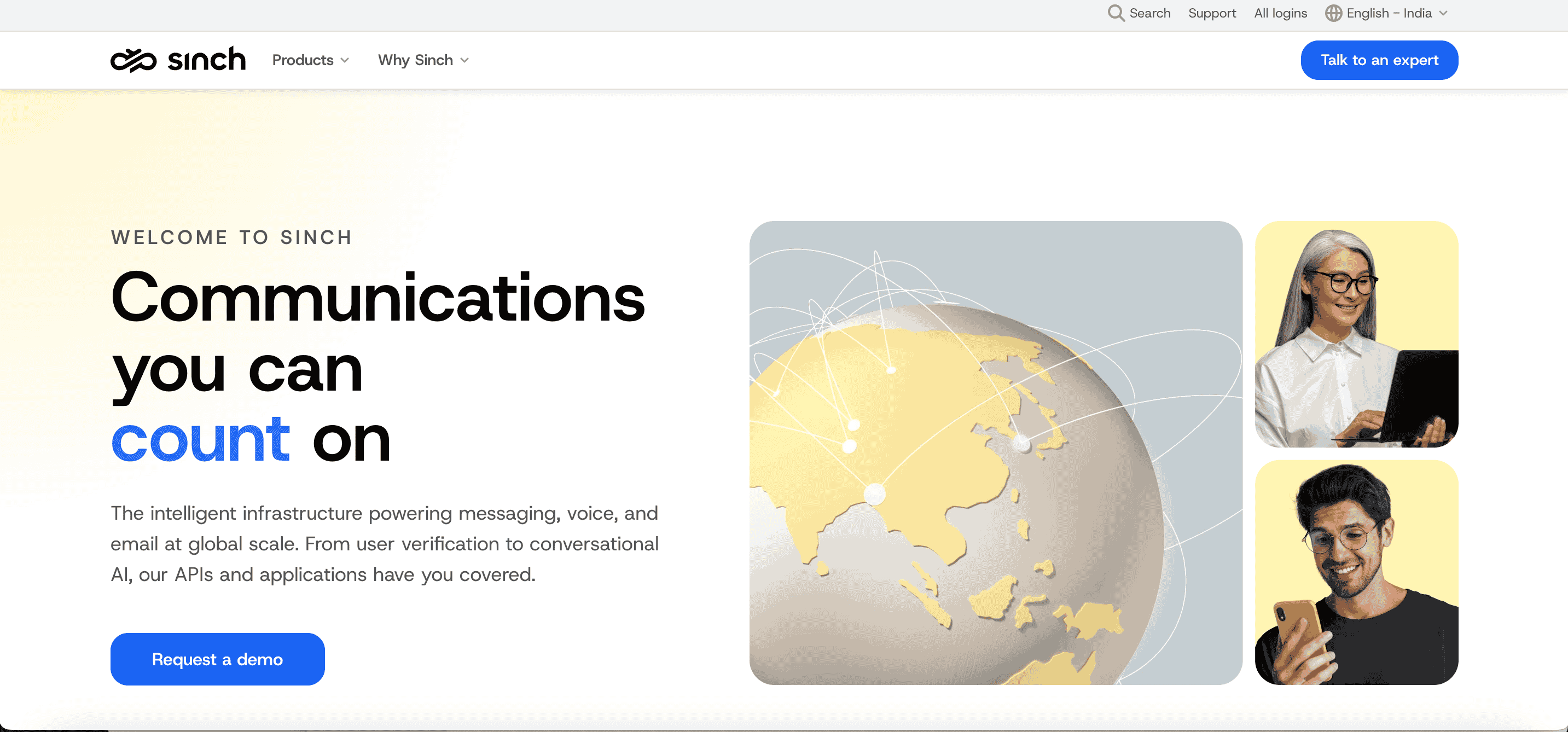Screen dimensions: 1568x732
Task: Click the globe illustration image
Action: [995, 452]
